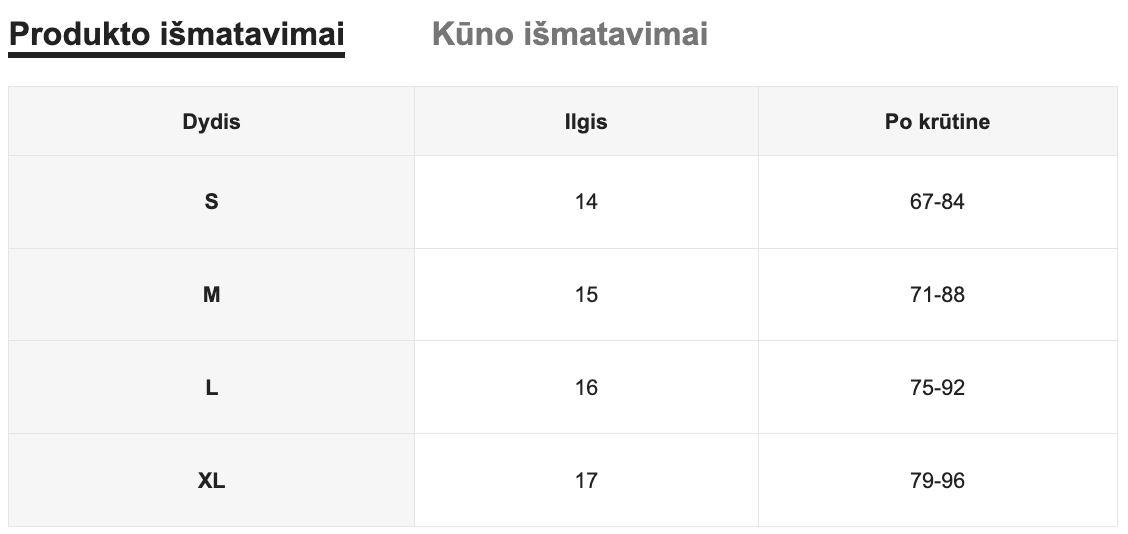Click the length value 15
Viewport: 1128px width, 534px height.
click(x=586, y=295)
